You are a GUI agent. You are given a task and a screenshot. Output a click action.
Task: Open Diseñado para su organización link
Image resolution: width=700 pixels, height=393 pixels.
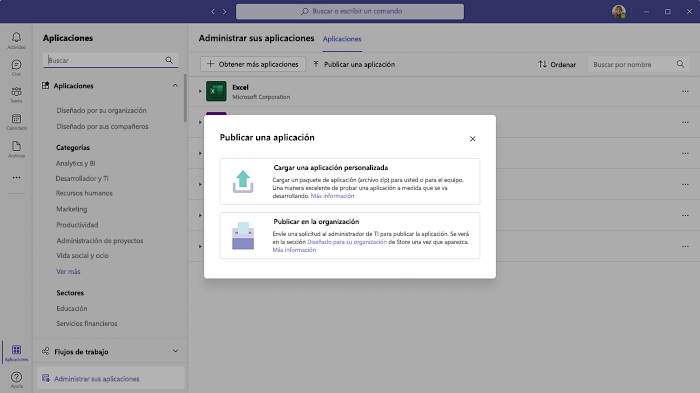pyautogui.click(x=347, y=242)
